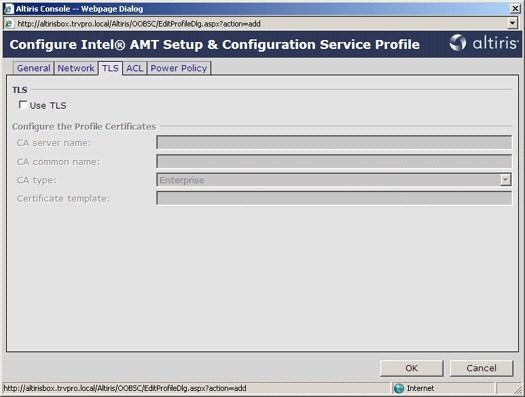Confirm profile with OK button
Viewport: 525px width, 397px height.
(x=411, y=368)
